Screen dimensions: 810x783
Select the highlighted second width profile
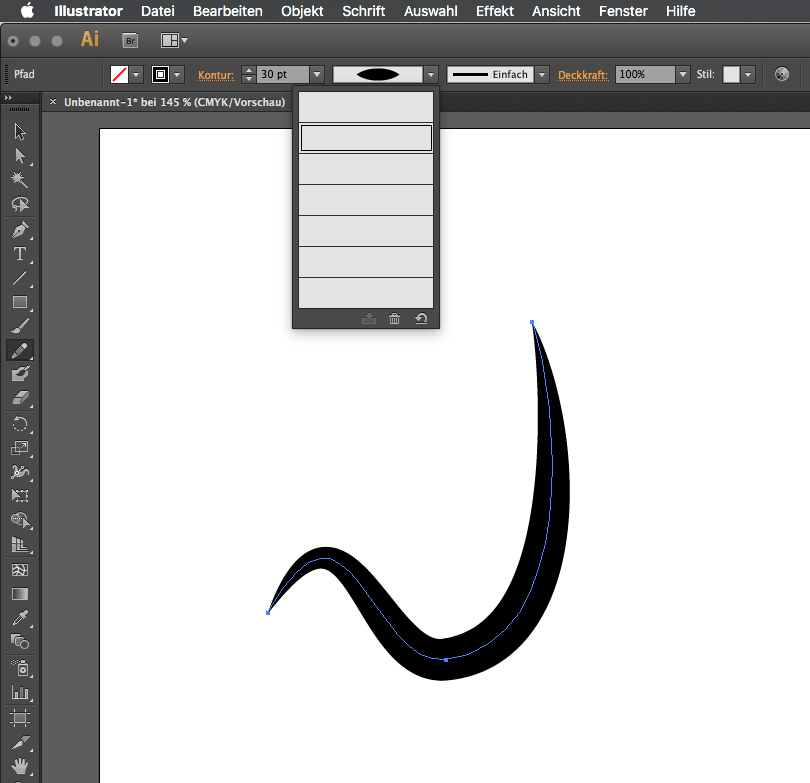coord(366,138)
